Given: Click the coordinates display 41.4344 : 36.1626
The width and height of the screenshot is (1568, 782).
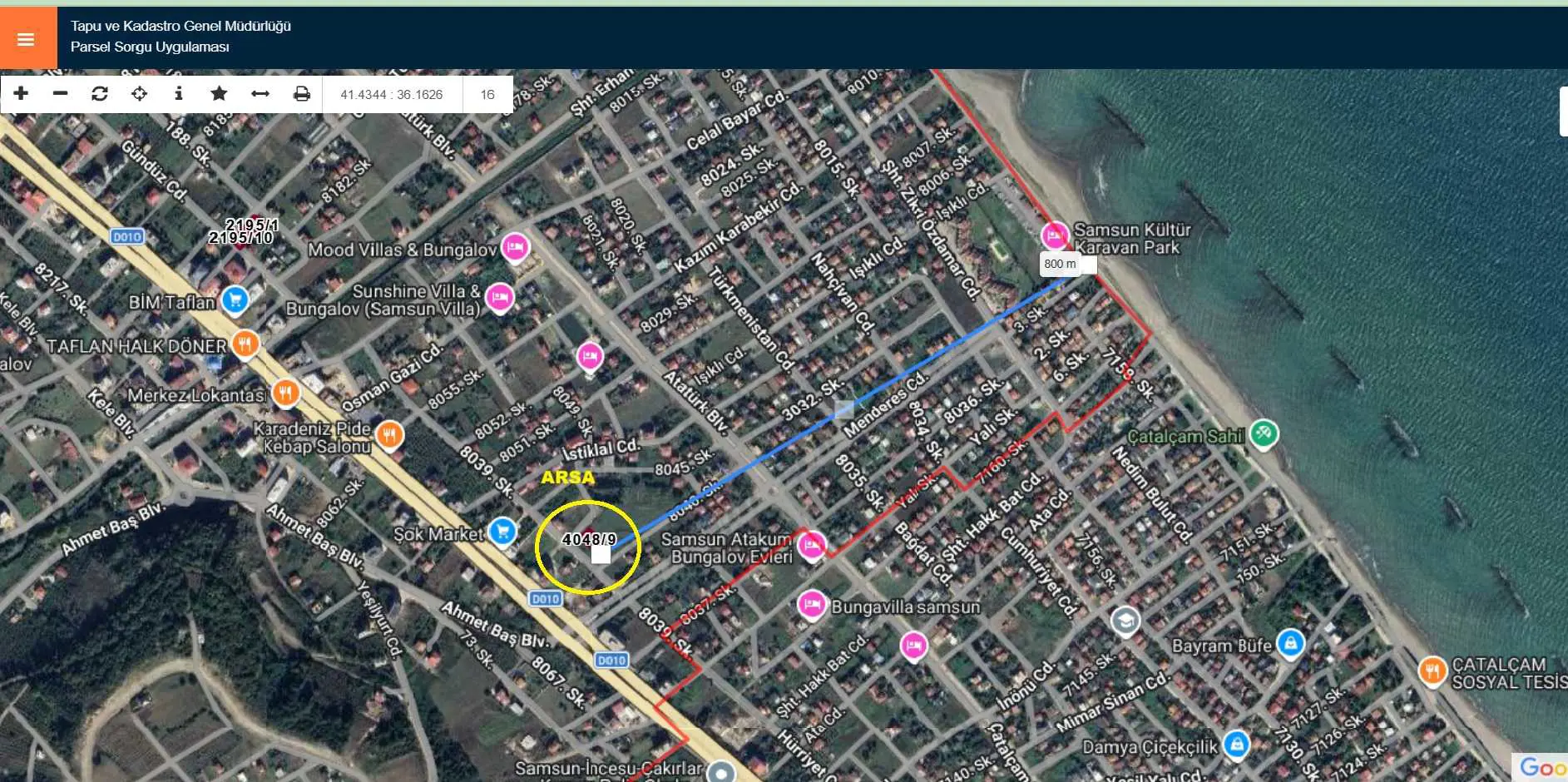Looking at the screenshot, I should [x=392, y=94].
